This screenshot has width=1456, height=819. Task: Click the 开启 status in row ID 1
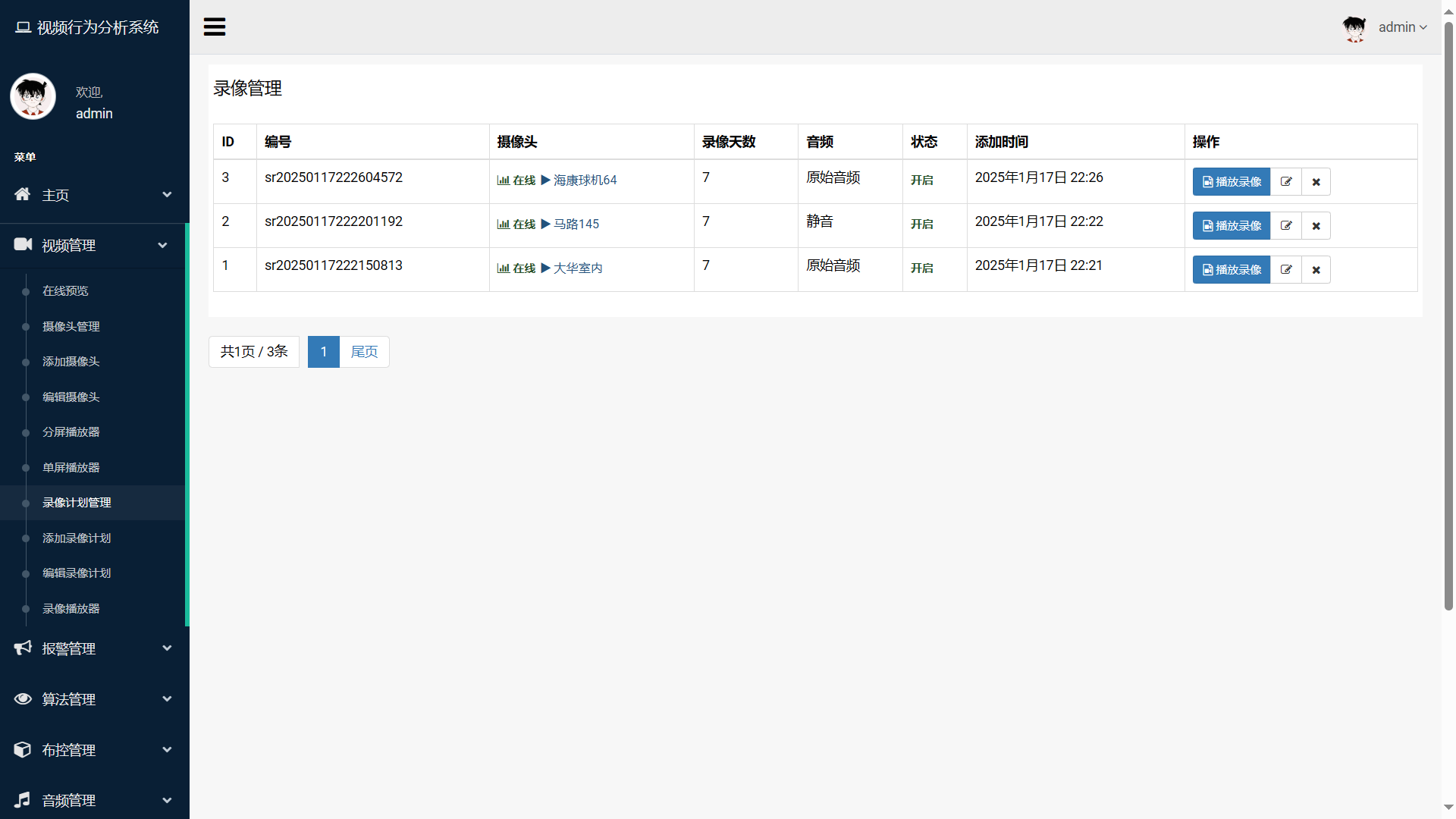(922, 268)
